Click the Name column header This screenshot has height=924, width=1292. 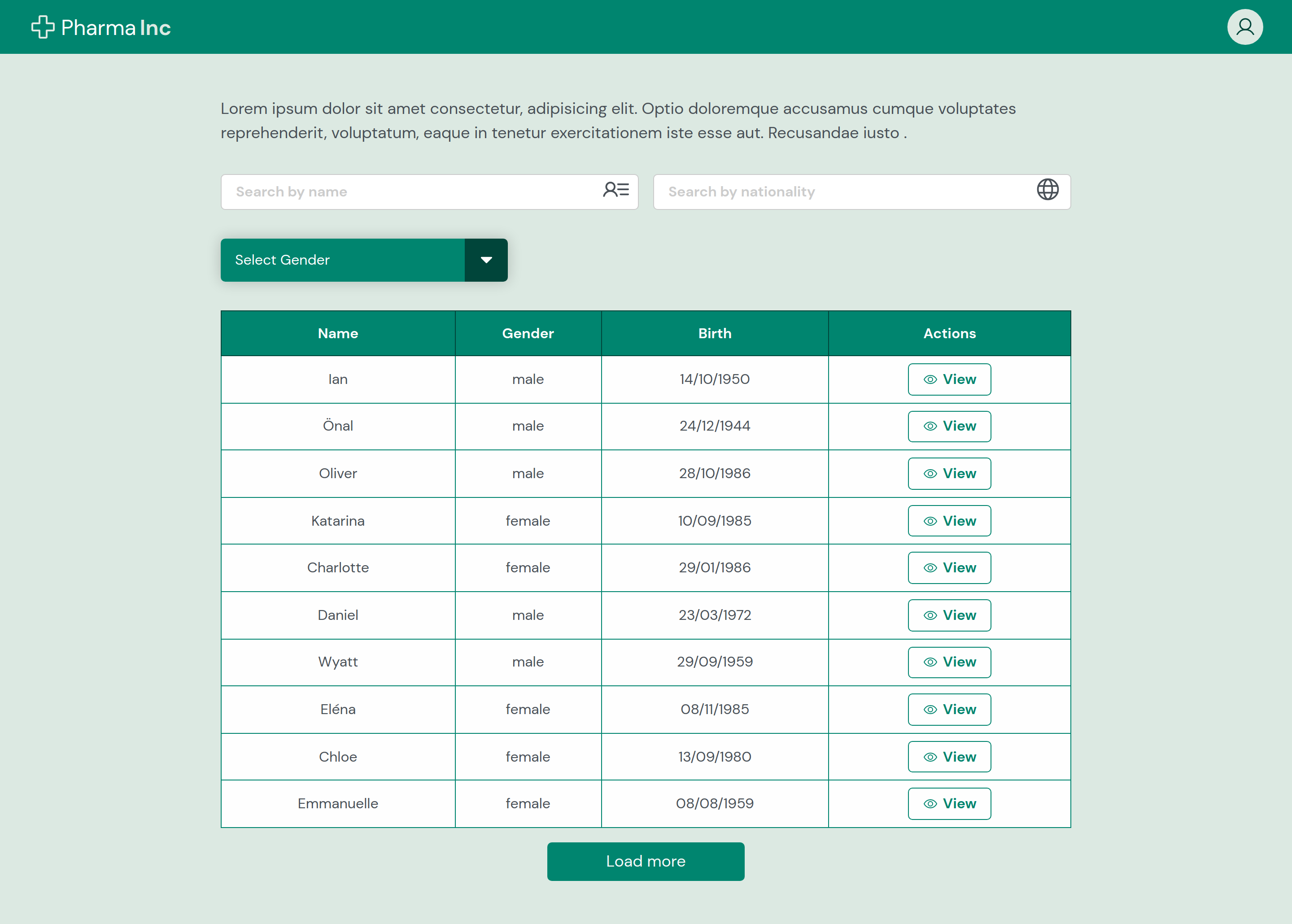338,333
